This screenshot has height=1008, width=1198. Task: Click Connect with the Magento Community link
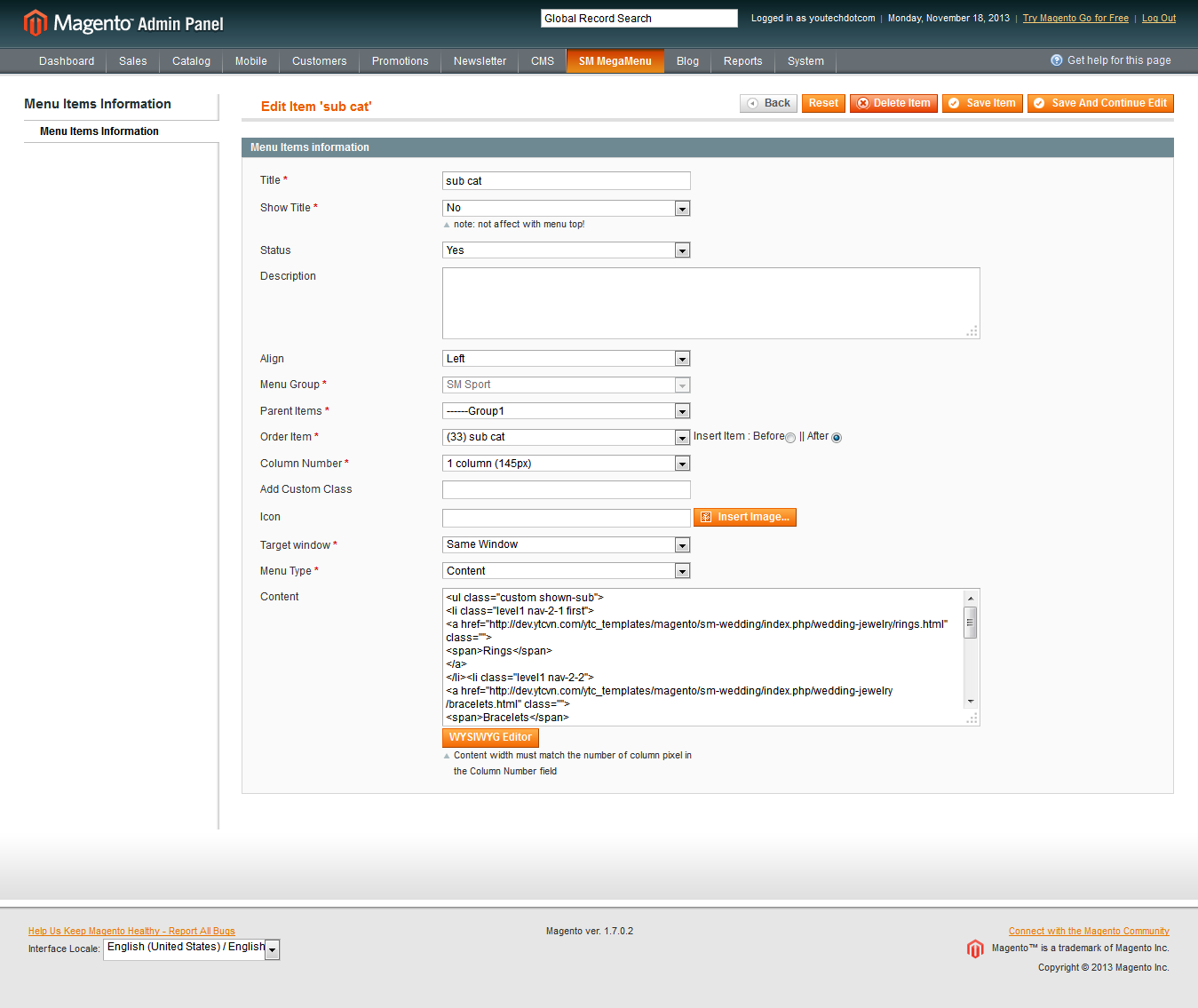pos(1089,931)
